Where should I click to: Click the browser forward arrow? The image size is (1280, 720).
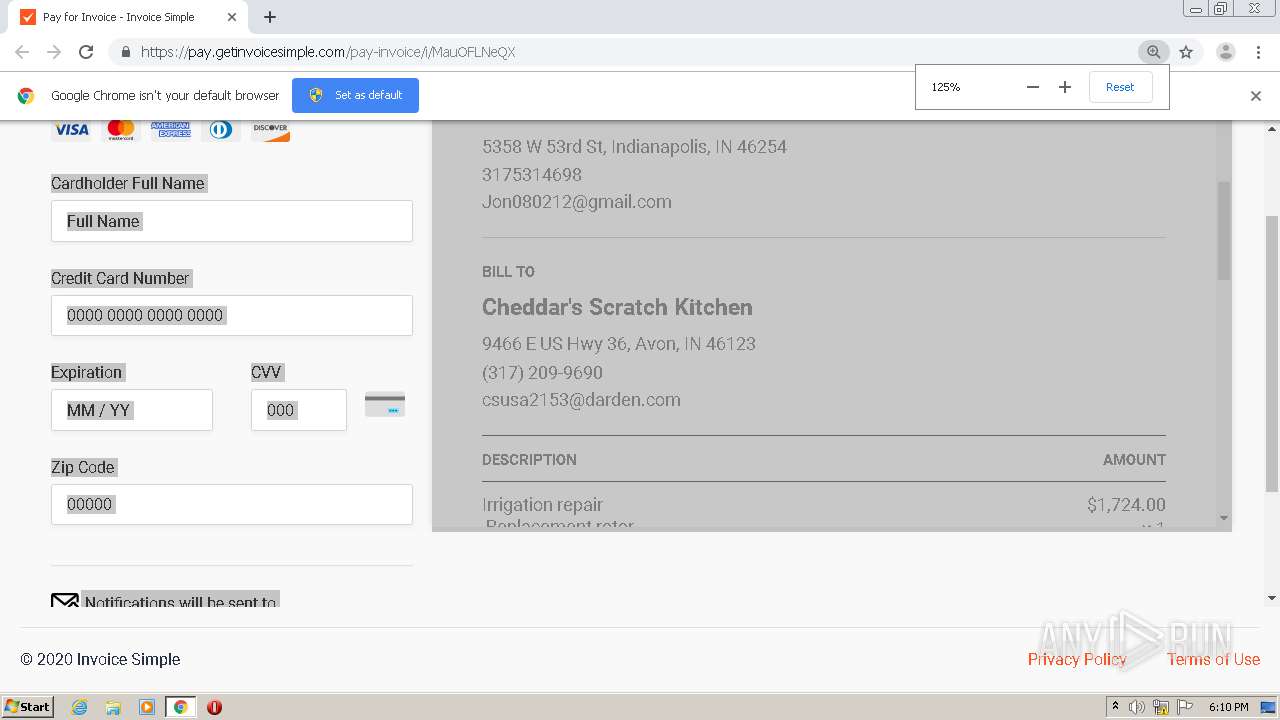click(x=54, y=52)
